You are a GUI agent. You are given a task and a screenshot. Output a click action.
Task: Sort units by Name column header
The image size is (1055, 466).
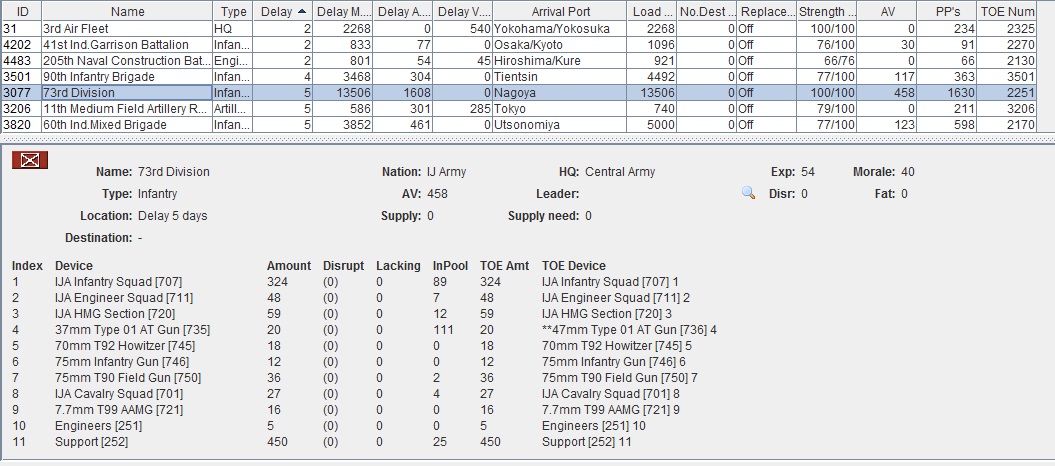click(127, 11)
